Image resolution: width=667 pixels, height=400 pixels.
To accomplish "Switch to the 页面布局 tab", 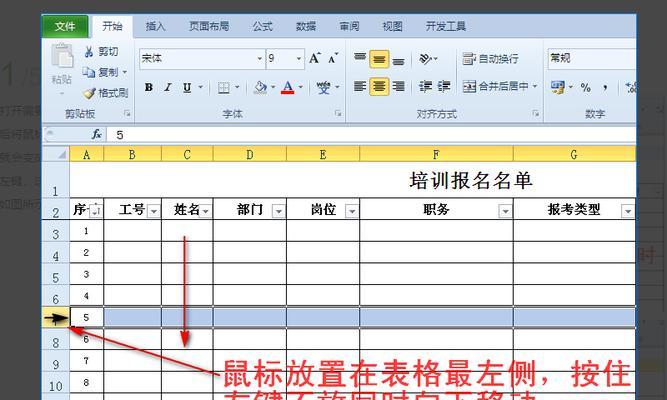I will 209,26.
